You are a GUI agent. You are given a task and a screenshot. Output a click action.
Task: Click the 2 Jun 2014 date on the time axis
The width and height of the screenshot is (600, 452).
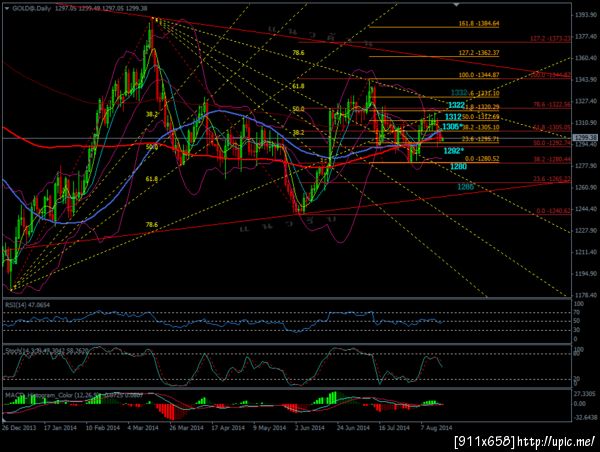coord(310,428)
